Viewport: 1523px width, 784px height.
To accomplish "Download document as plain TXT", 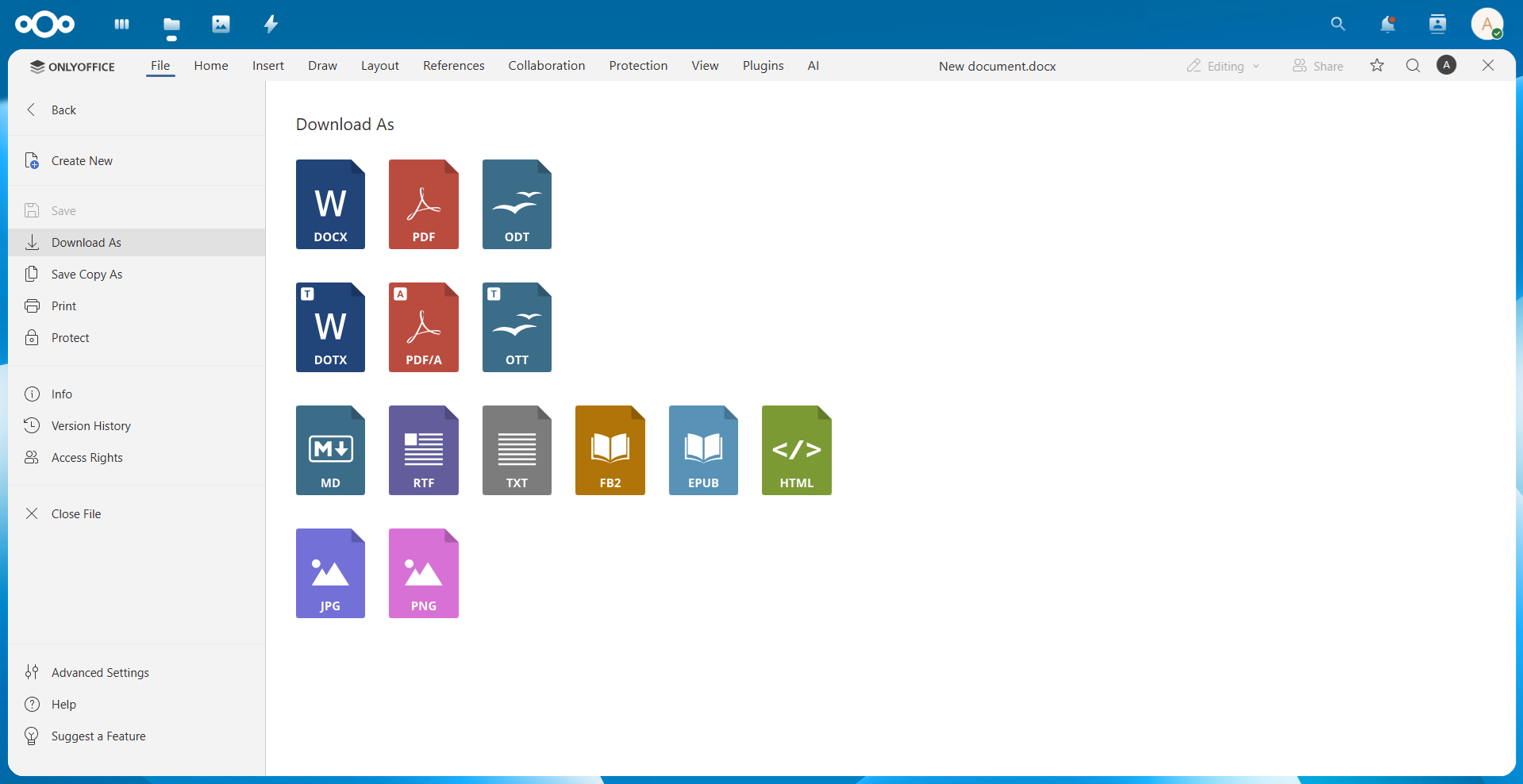I will tap(516, 450).
